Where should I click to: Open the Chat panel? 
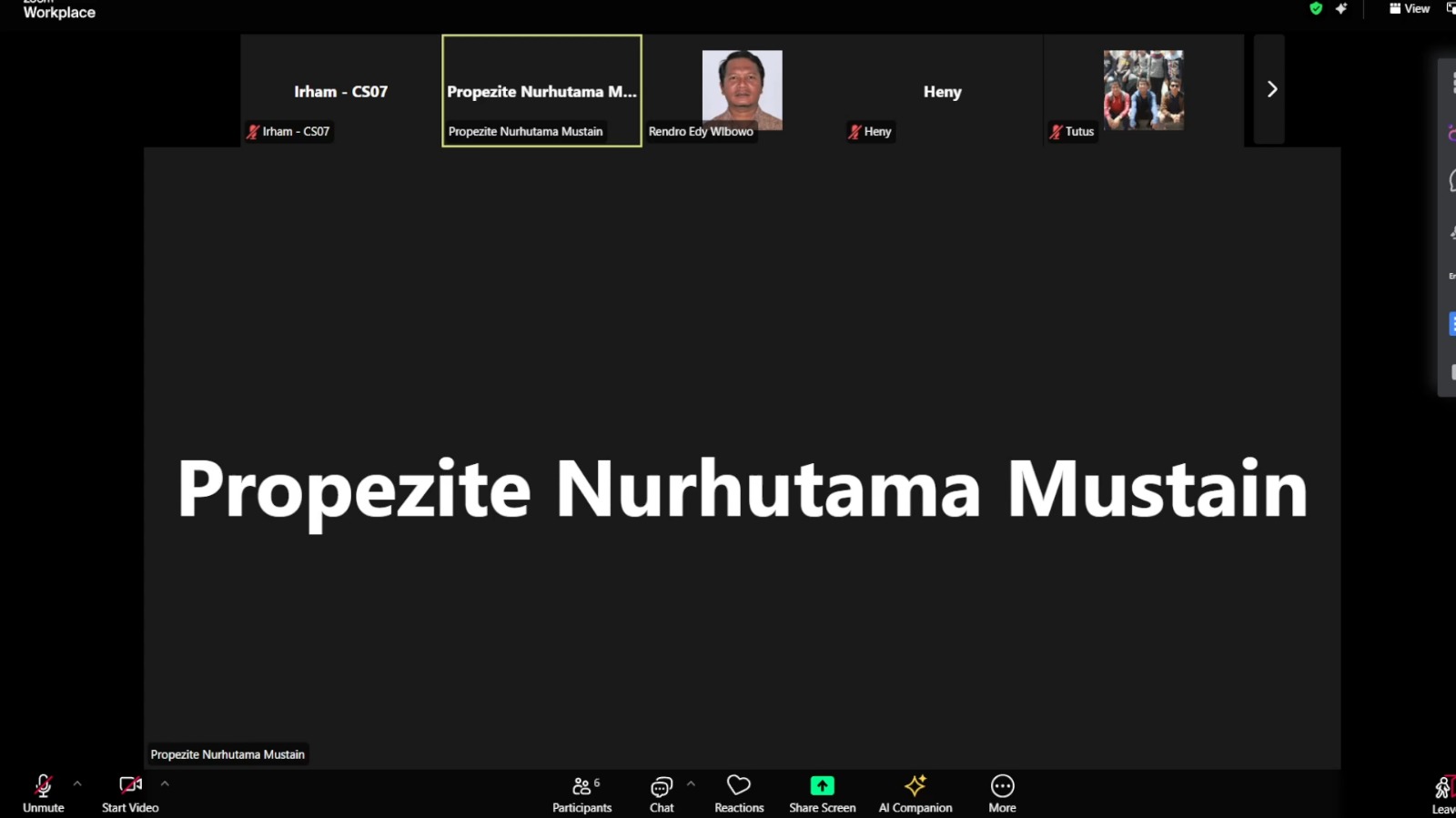[x=662, y=793]
